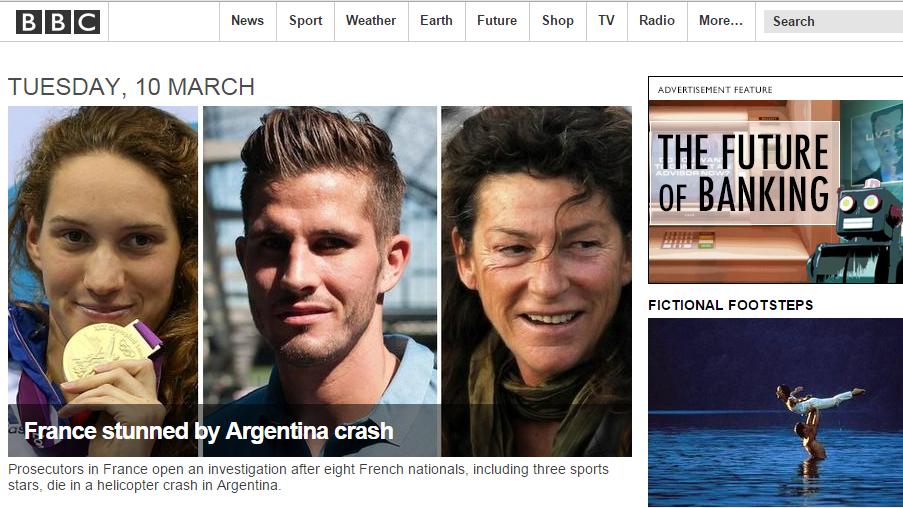
Task: Click into the Search field
Action: click(833, 21)
